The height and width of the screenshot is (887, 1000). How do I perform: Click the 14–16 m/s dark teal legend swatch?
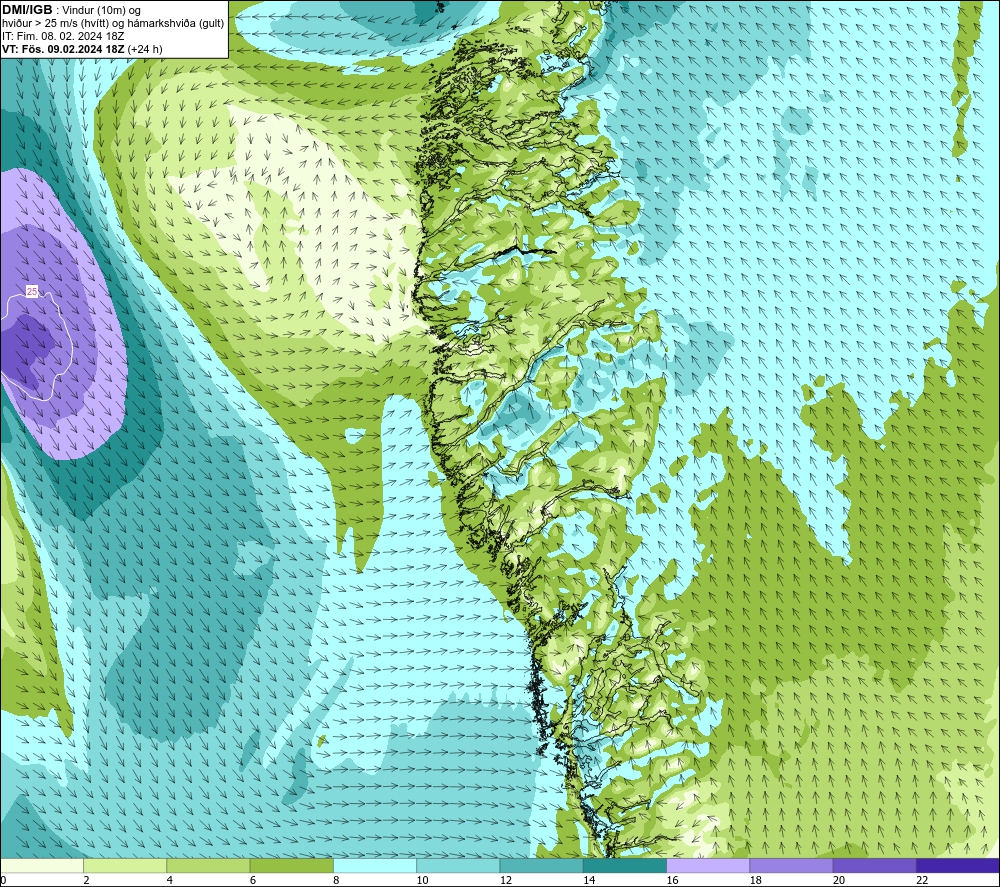point(625,865)
